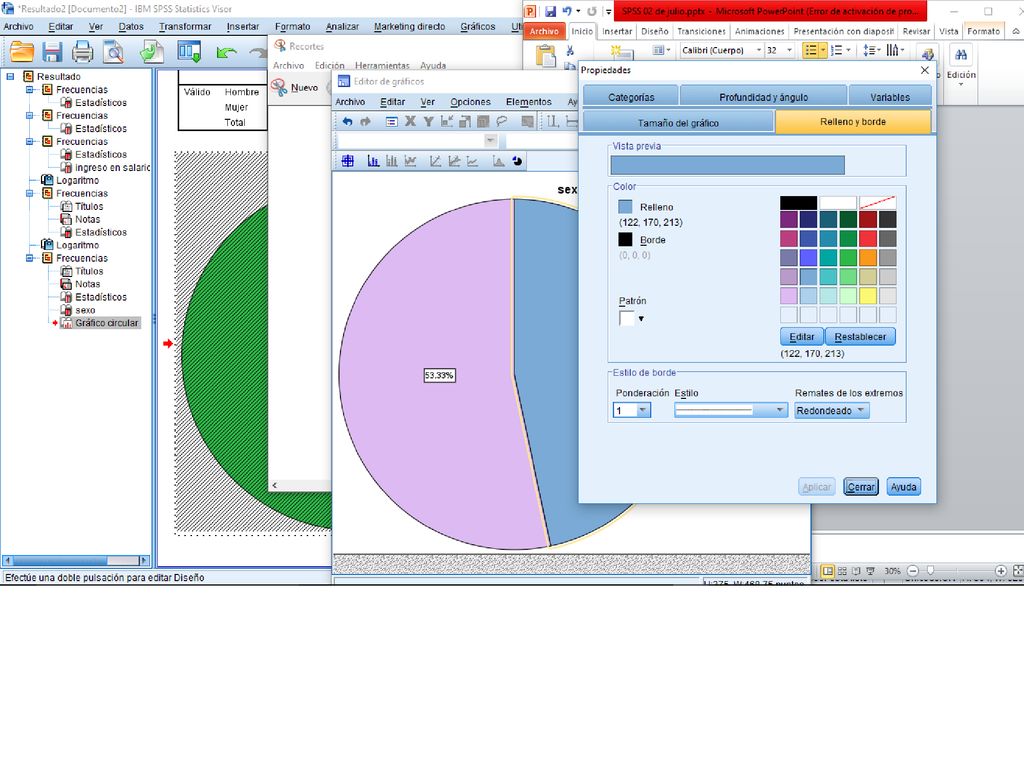This screenshot has width=1024, height=768.
Task: Switch to the Profundidad y ángulo tab
Action: [763, 97]
